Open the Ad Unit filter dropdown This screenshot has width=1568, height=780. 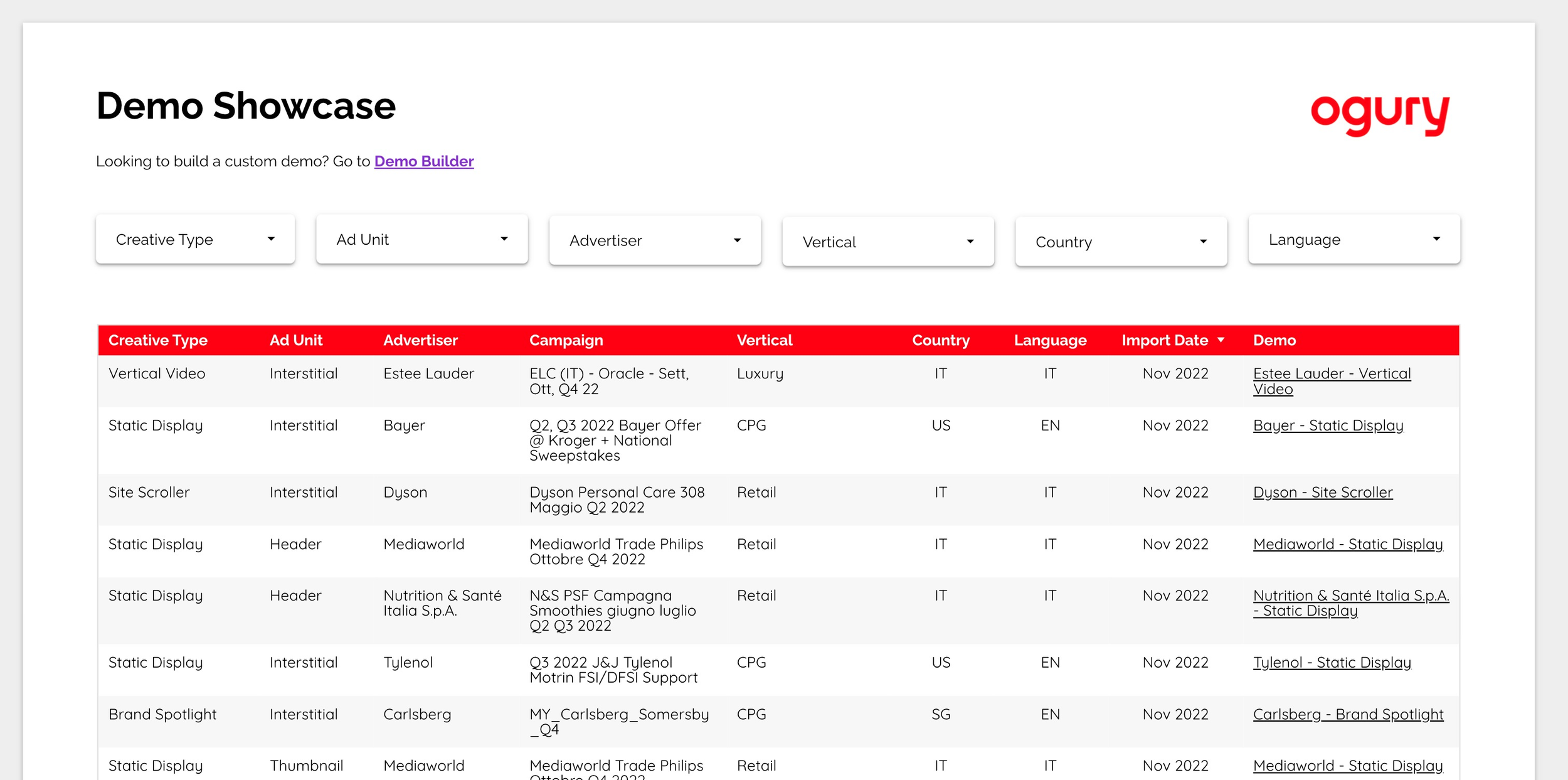point(422,239)
